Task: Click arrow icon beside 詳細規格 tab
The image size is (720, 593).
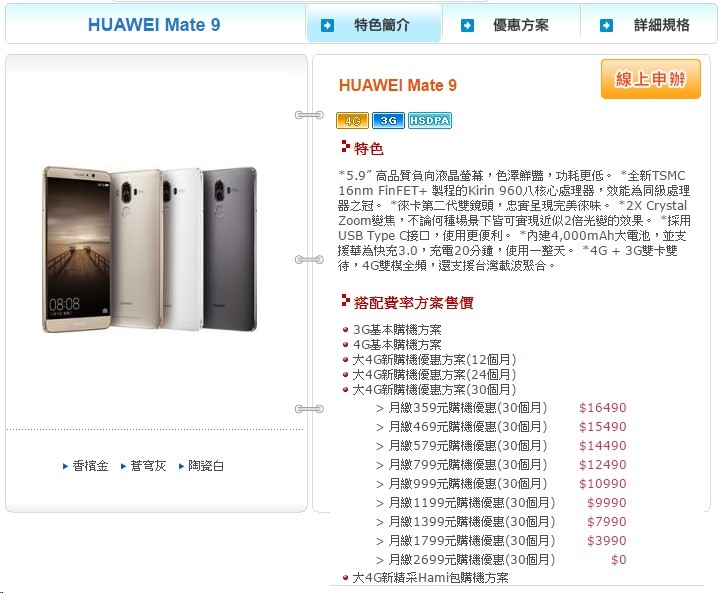Action: (606, 26)
